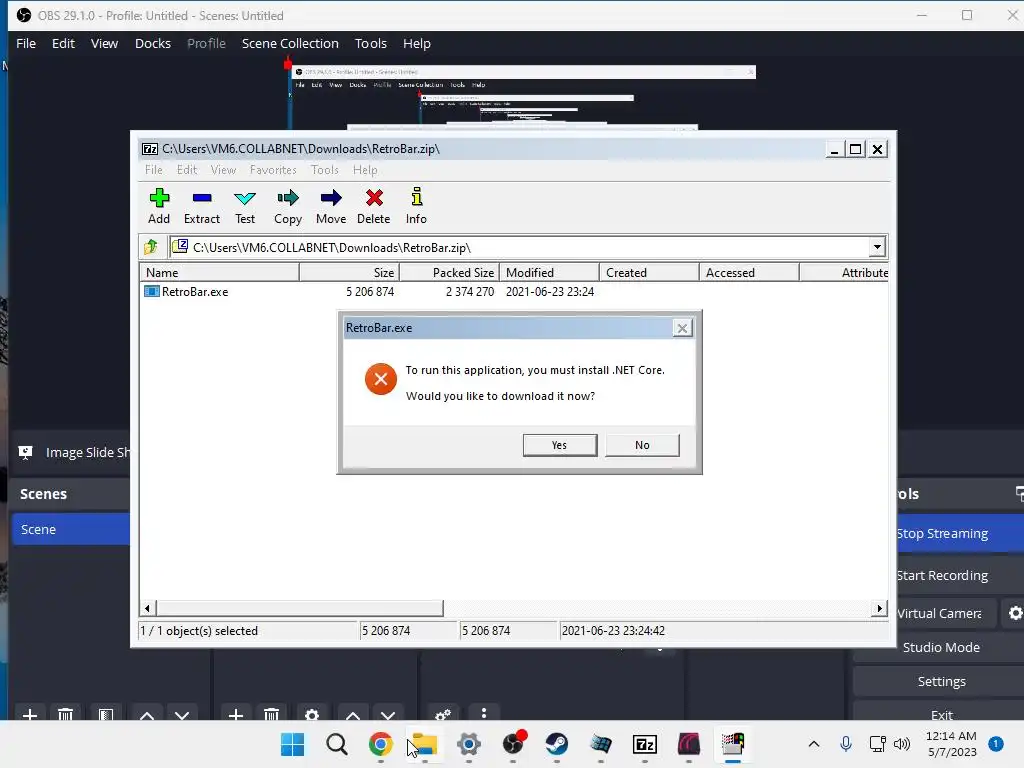
Task: Expand the 7-Zip address path dropdown
Action: click(877, 247)
